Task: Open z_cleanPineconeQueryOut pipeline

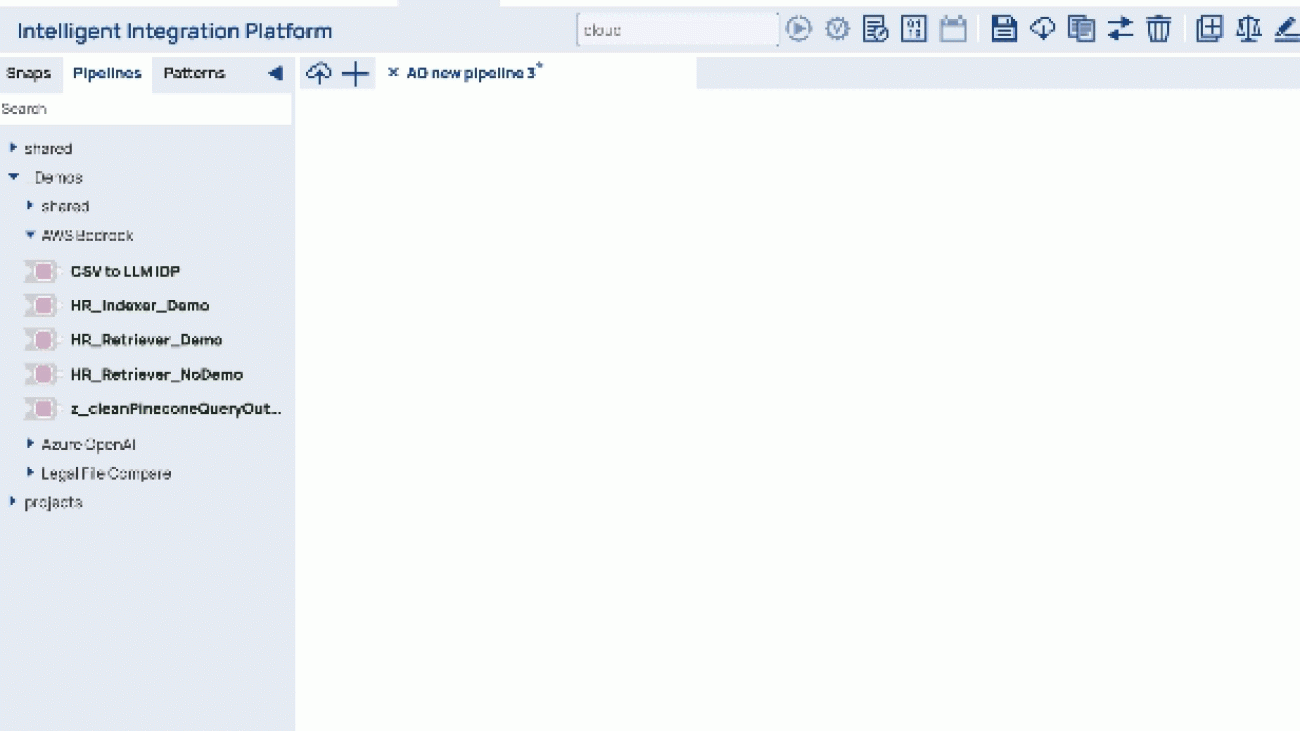Action: (x=177, y=409)
